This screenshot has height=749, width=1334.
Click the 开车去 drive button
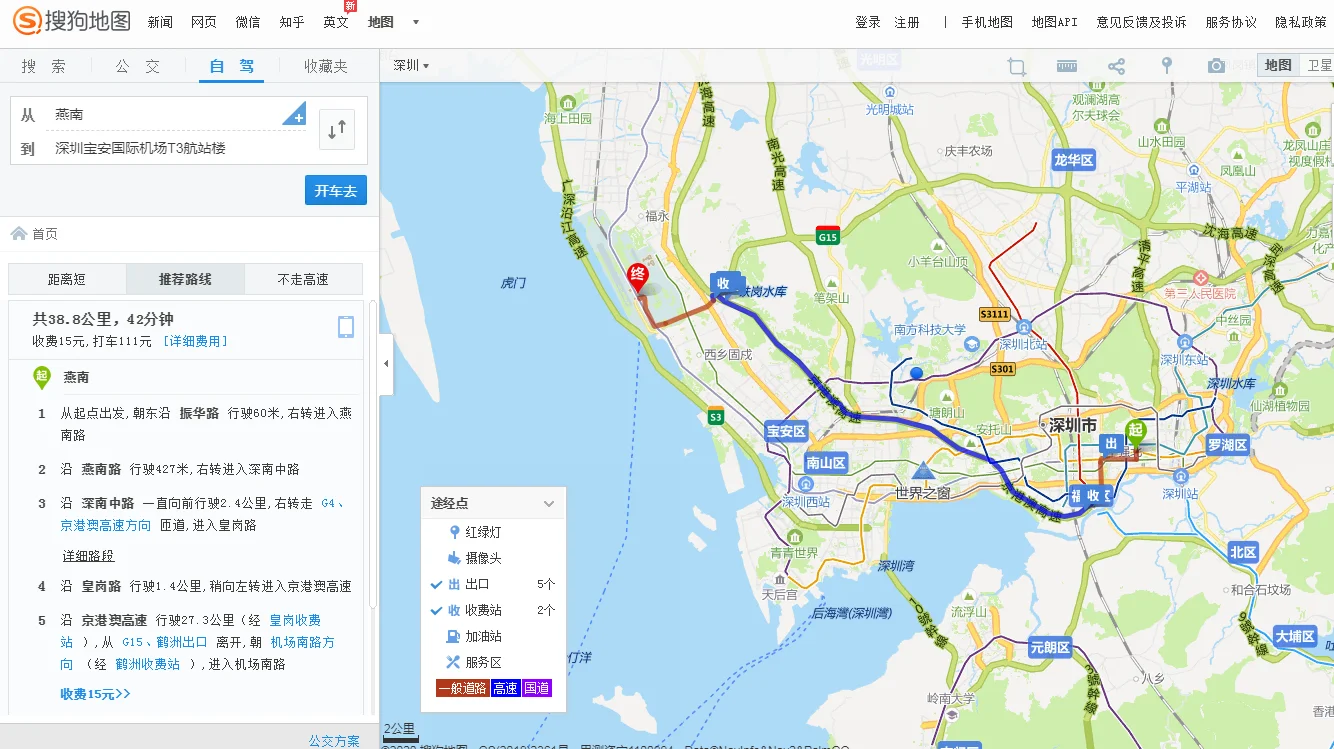[335, 190]
